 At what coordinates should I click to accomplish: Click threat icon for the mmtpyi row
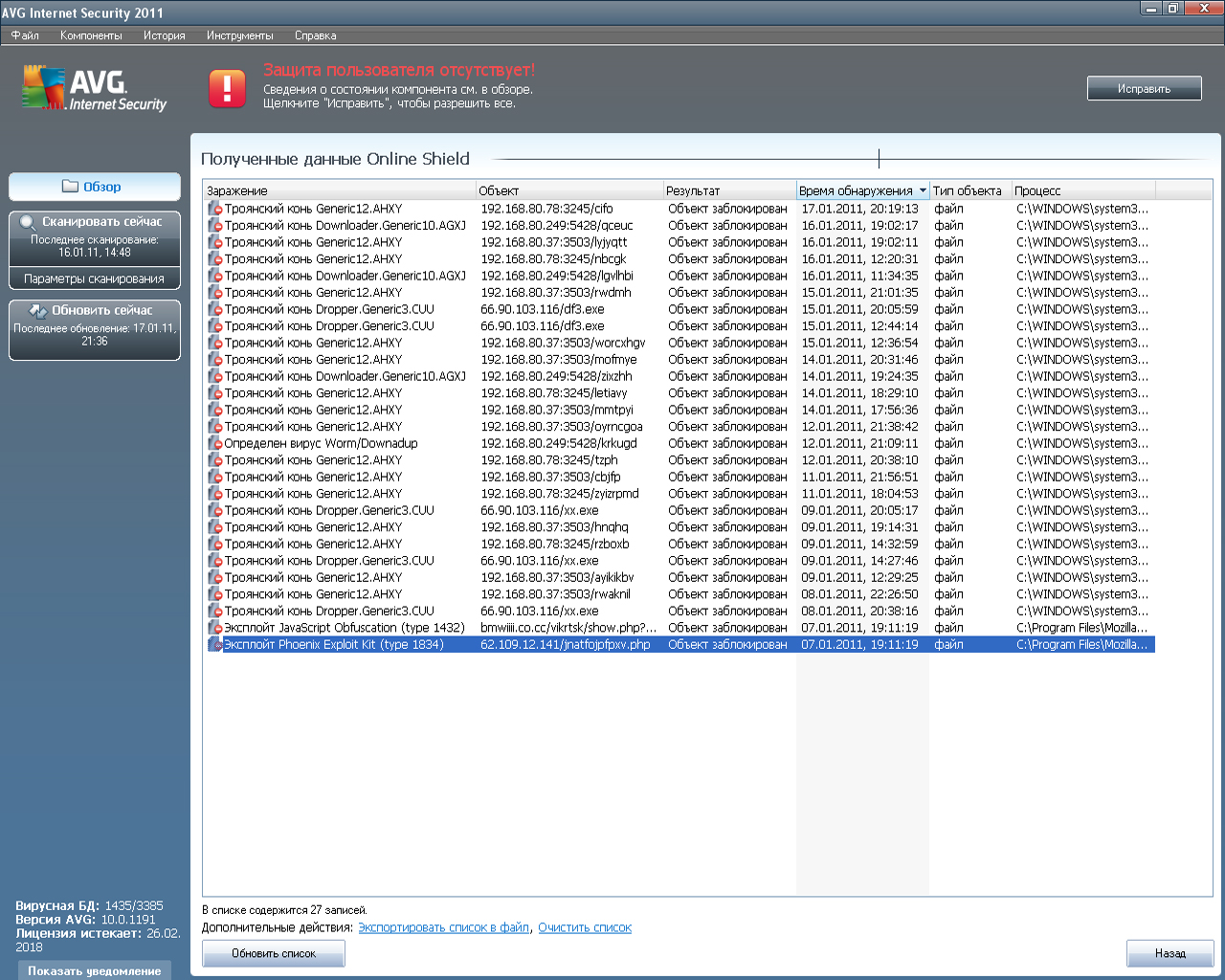215,410
